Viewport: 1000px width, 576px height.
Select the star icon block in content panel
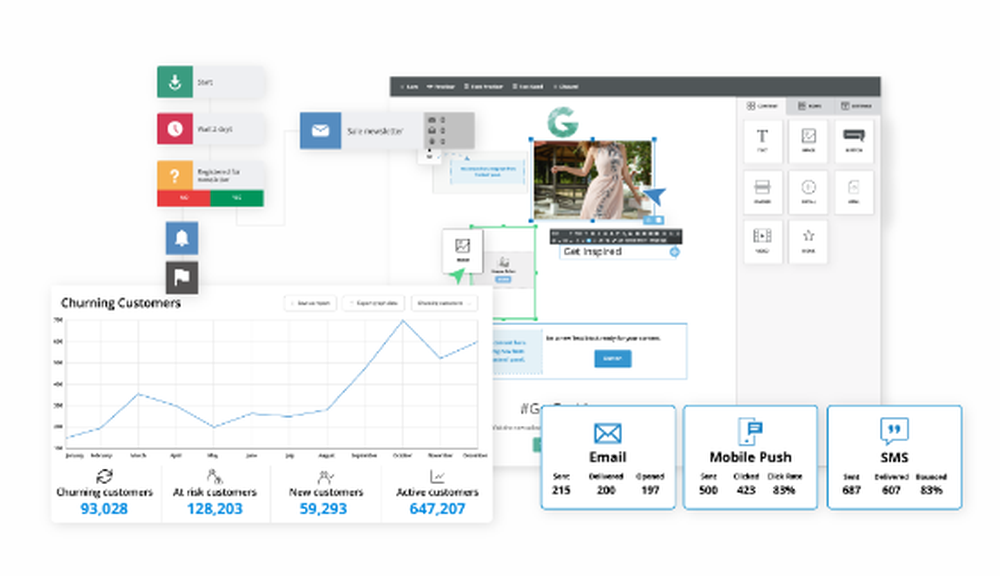pos(808,241)
